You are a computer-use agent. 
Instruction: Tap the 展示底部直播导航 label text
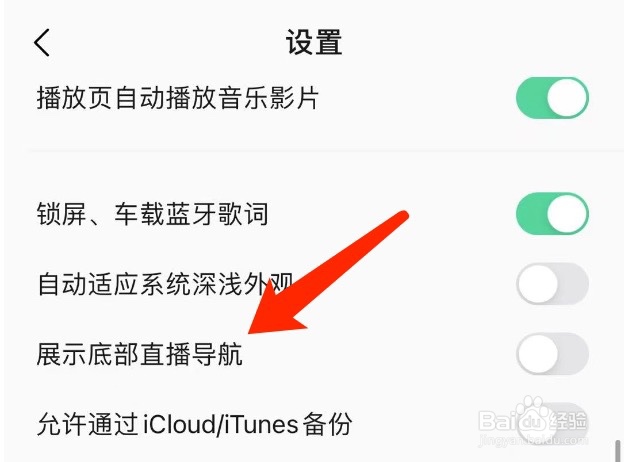point(139,354)
